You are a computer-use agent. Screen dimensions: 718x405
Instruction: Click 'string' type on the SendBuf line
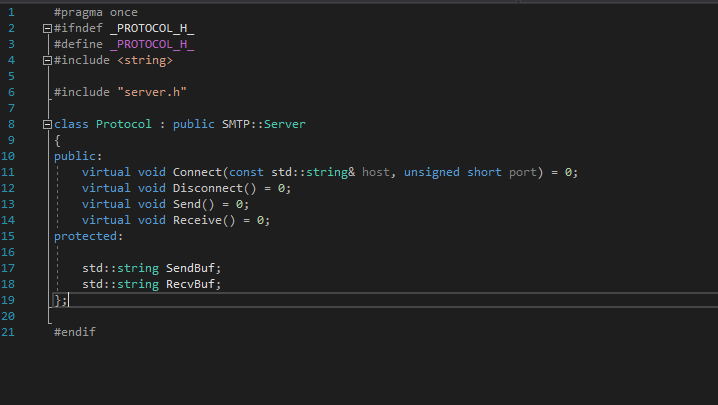pyautogui.click(x=138, y=268)
